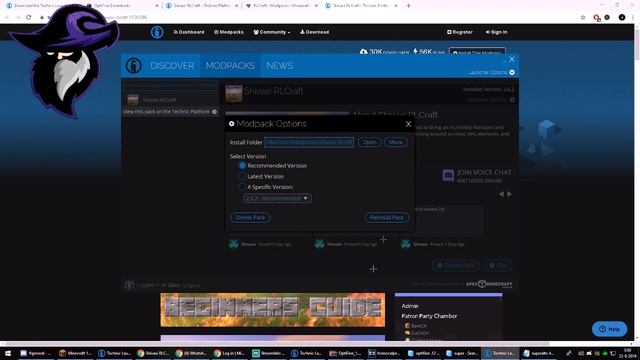The width and height of the screenshot is (640, 360).
Task: Click the Modpack Options gear in dialog title
Action: [x=231, y=124]
